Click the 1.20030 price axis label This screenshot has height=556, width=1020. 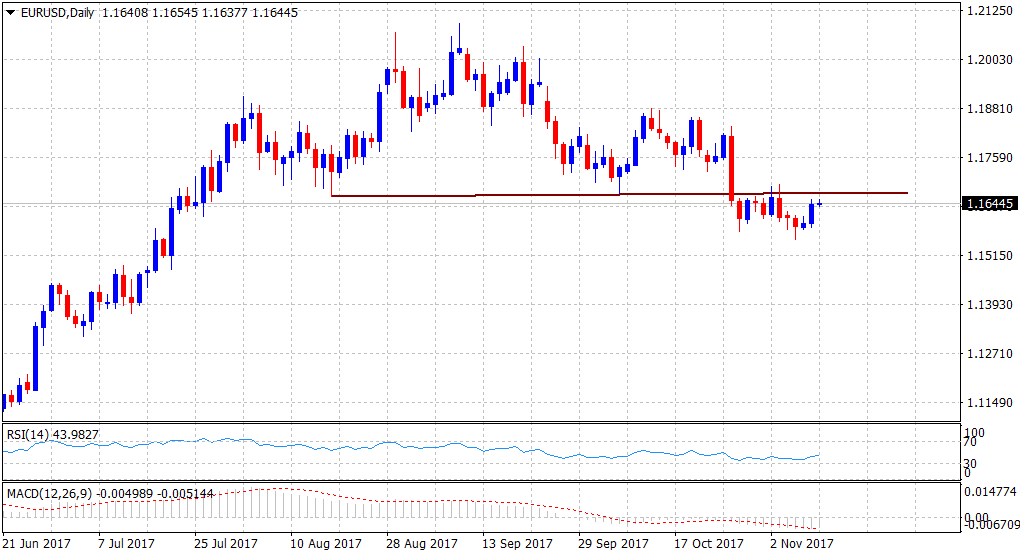click(989, 59)
